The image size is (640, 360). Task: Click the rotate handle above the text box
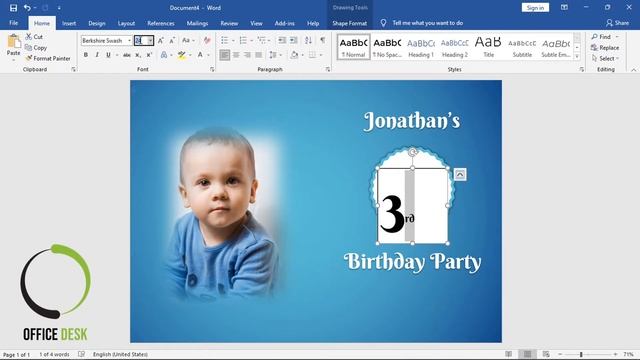[413, 152]
